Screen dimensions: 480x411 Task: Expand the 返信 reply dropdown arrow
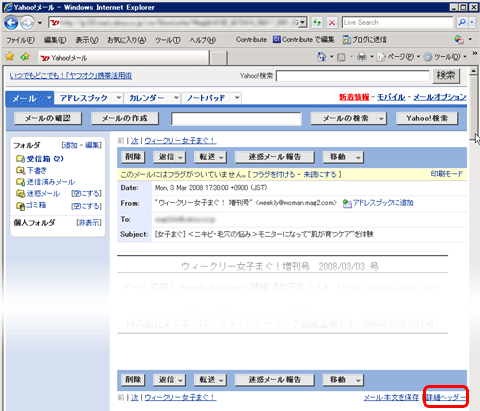pyautogui.click(x=180, y=157)
